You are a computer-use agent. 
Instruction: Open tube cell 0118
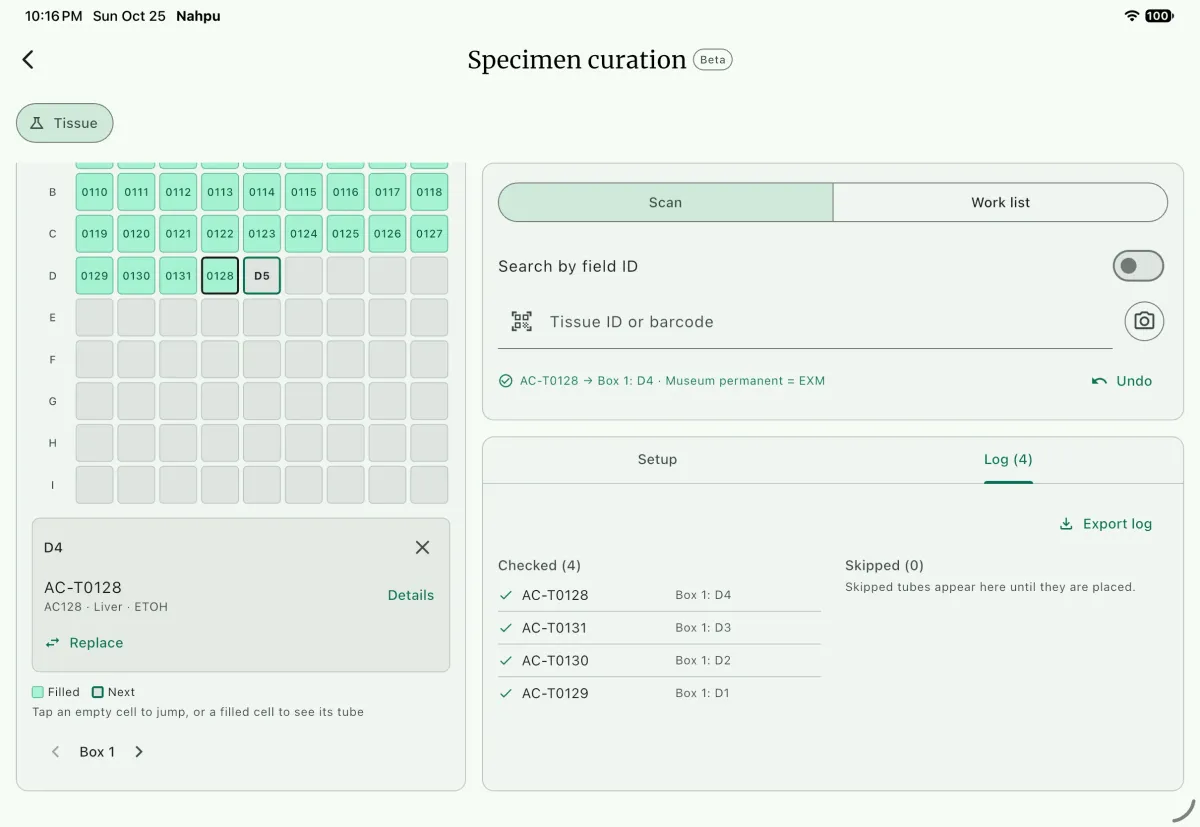(x=429, y=192)
